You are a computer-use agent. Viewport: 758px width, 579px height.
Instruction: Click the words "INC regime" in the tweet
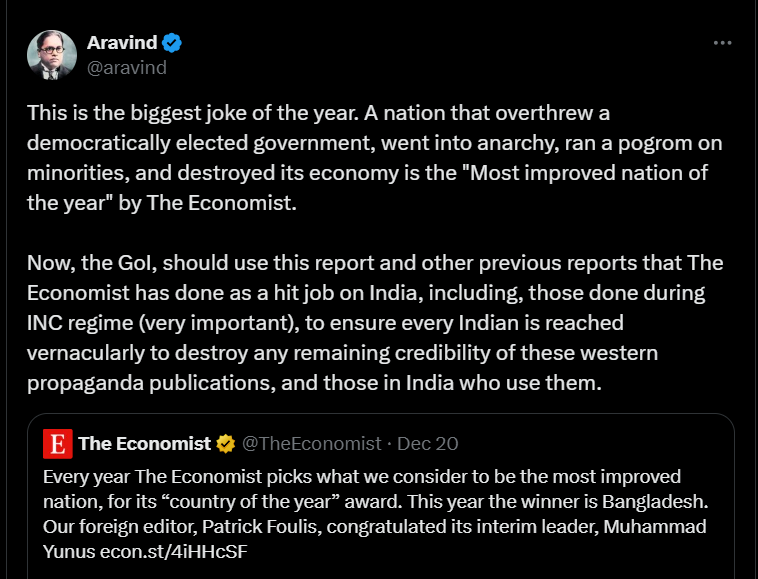(80, 323)
